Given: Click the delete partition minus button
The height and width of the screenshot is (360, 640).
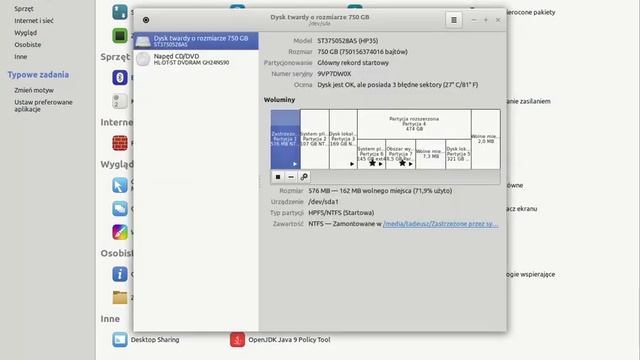Looking at the screenshot, I should click(x=291, y=177).
